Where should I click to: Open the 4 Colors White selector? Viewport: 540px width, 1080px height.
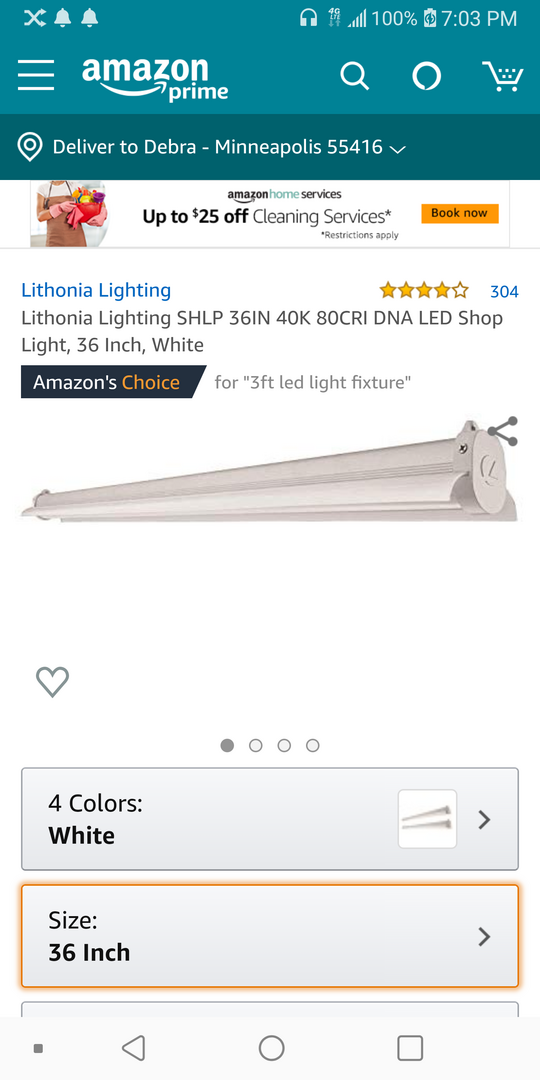point(270,819)
